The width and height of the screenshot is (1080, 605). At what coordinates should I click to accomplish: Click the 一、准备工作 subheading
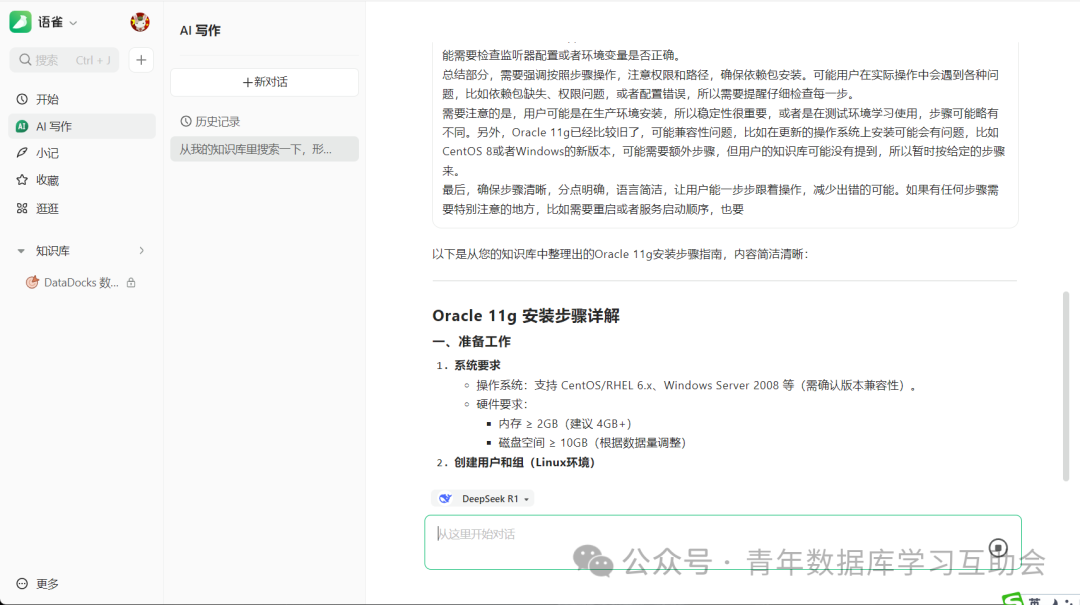click(471, 342)
